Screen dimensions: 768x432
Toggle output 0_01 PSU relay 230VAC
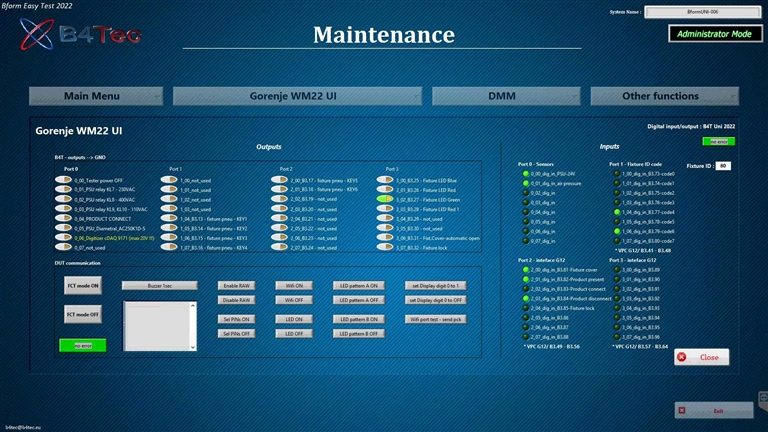(63, 189)
